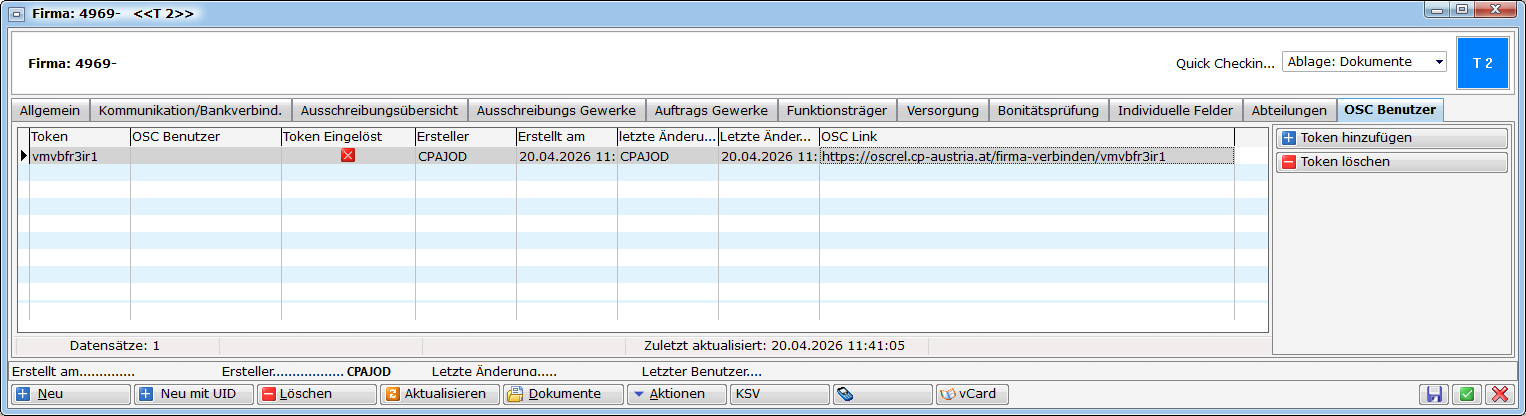This screenshot has height=416, width=1526.
Task: Click the save floppy disk icon
Action: [x=1433, y=394]
